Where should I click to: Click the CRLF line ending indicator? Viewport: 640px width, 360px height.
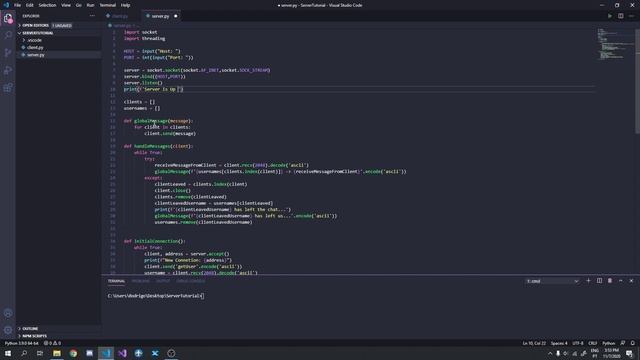tap(593, 343)
